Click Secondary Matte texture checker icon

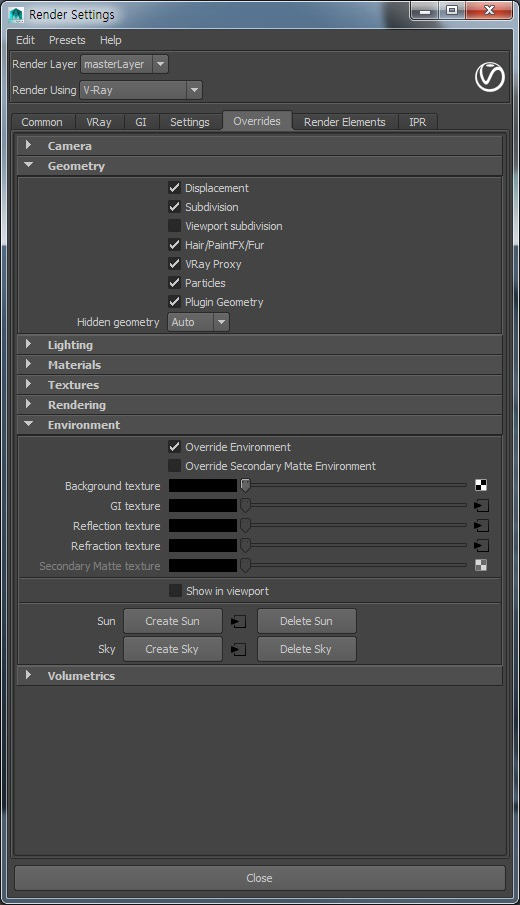coord(481,565)
